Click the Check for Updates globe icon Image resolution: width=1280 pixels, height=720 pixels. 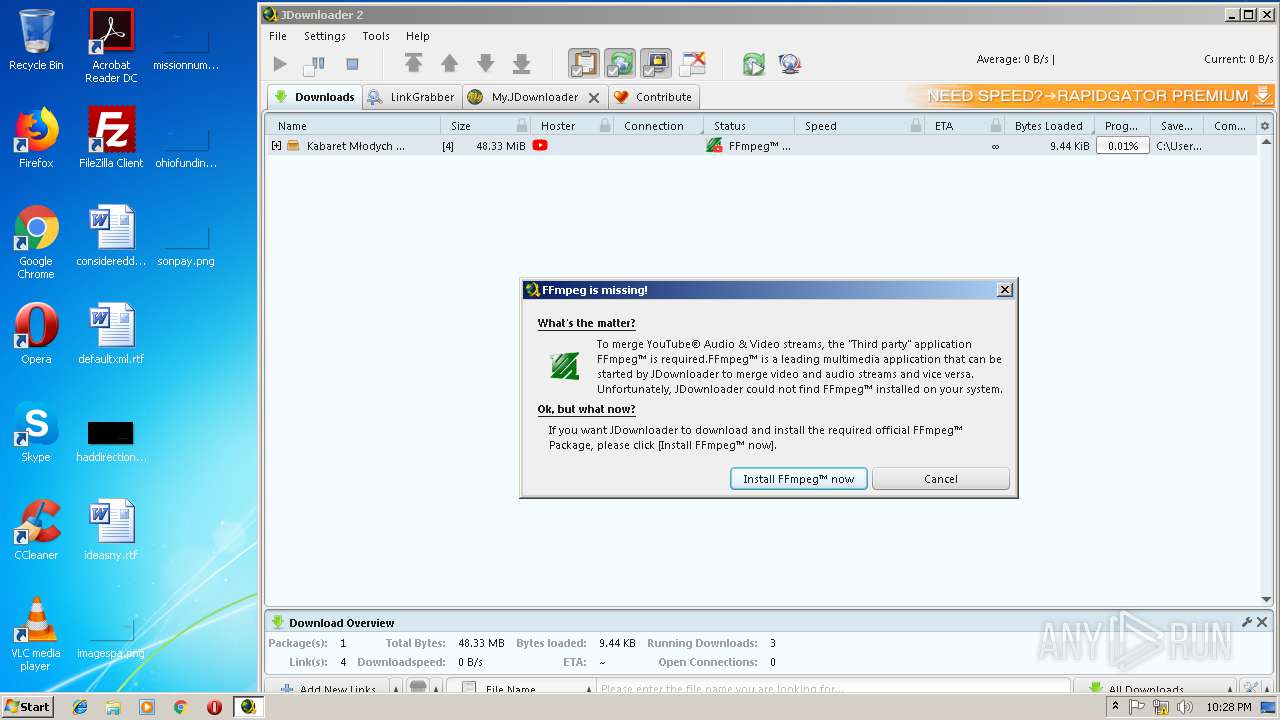[x=789, y=64]
